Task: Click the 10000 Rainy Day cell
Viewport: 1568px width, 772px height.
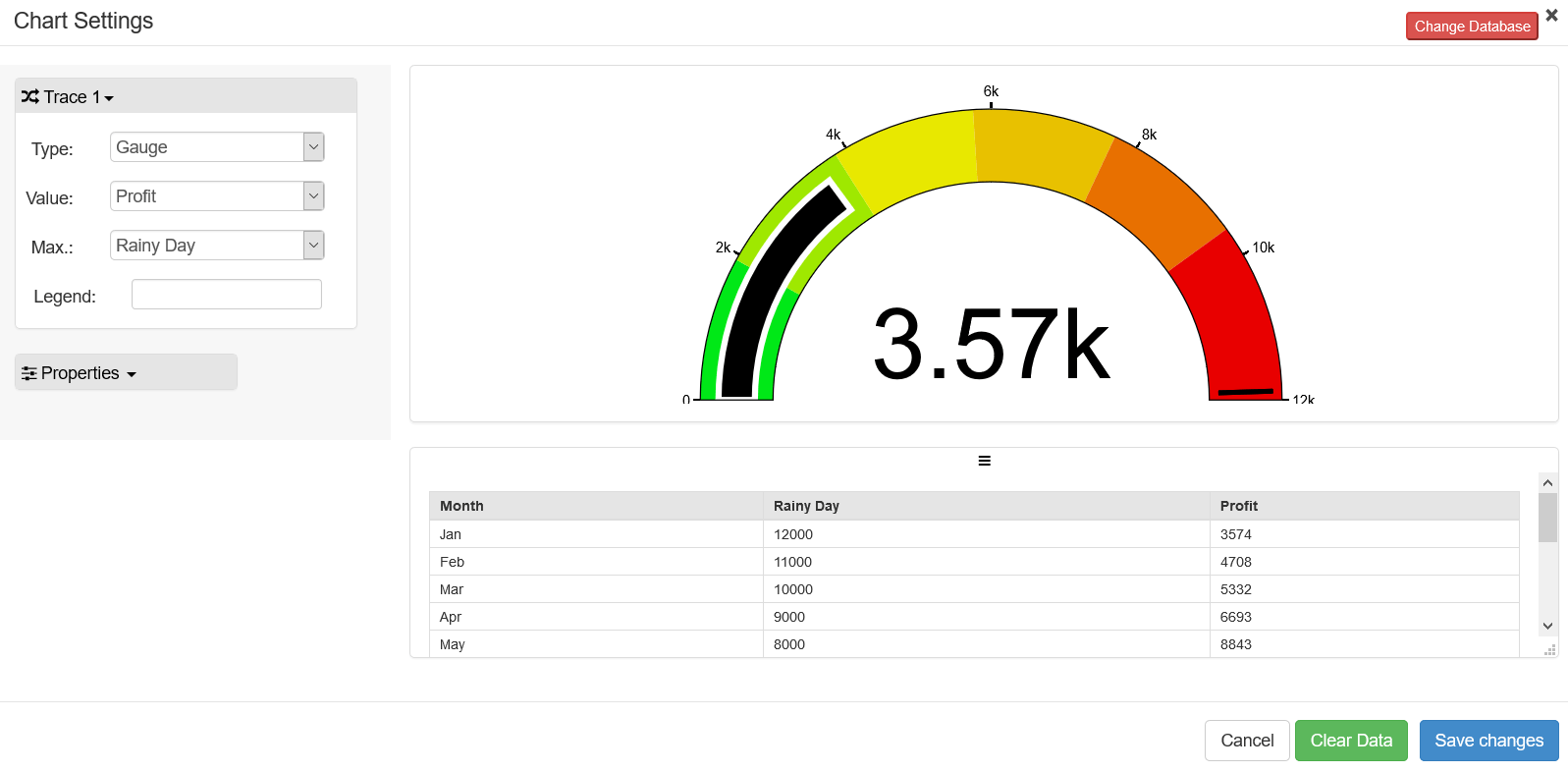Action: point(987,589)
